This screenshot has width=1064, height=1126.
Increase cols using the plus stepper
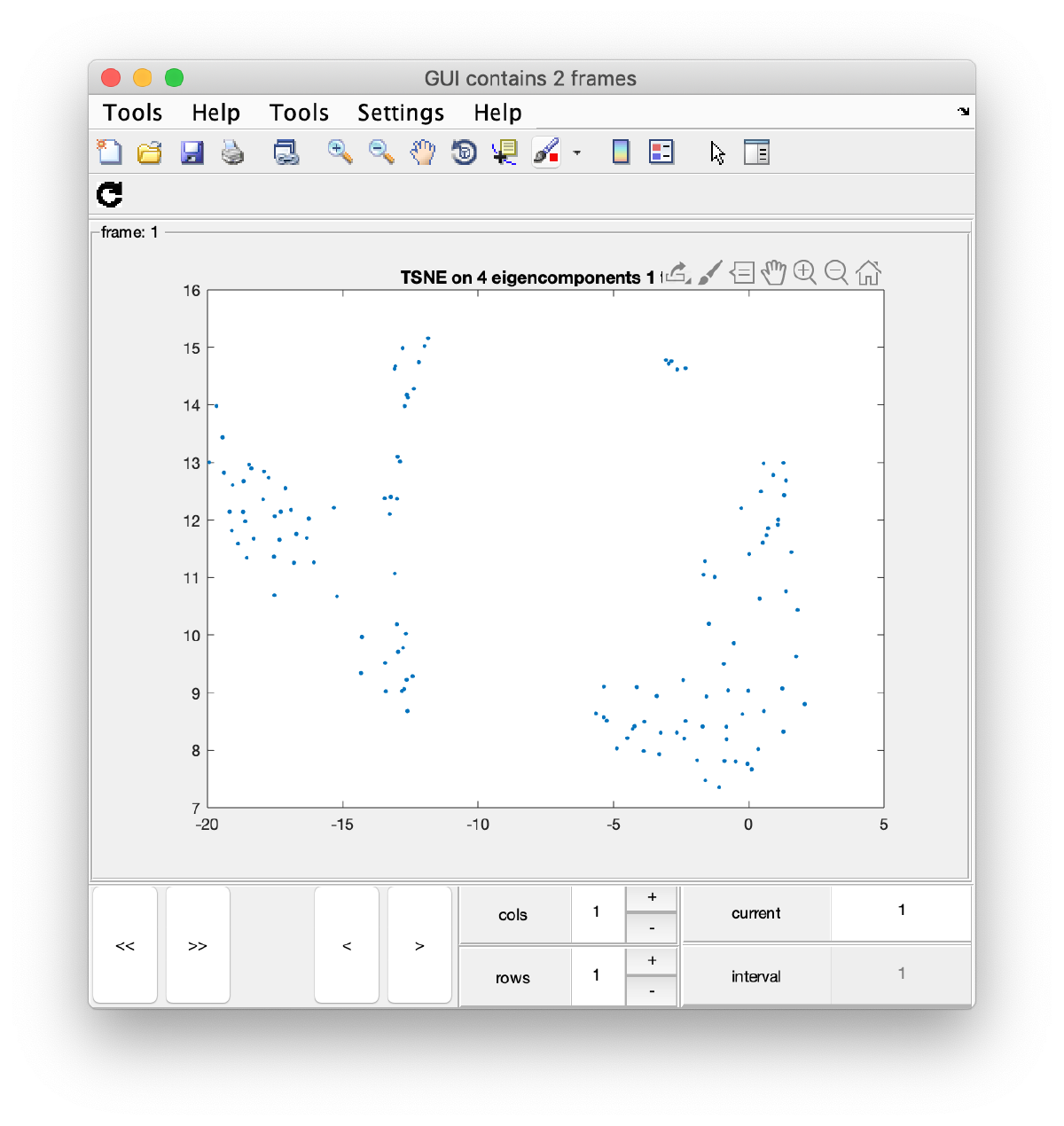pos(652,898)
